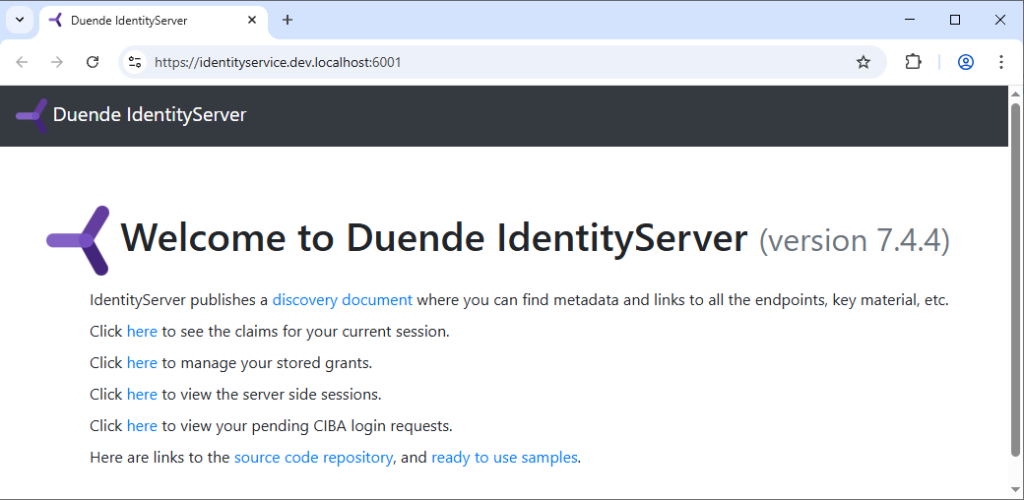Open the source code repository link
Image resolution: width=1024 pixels, height=500 pixels.
(314, 457)
